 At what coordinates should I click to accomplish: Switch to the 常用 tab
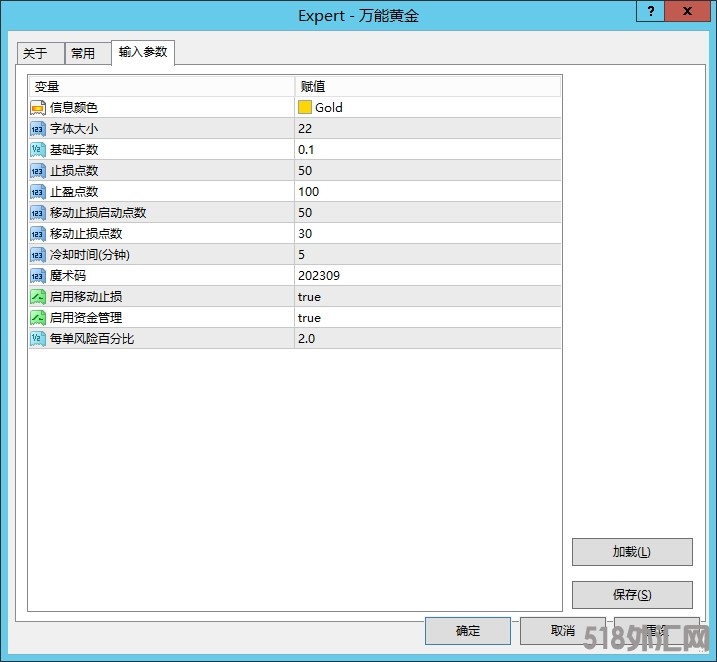coord(88,53)
